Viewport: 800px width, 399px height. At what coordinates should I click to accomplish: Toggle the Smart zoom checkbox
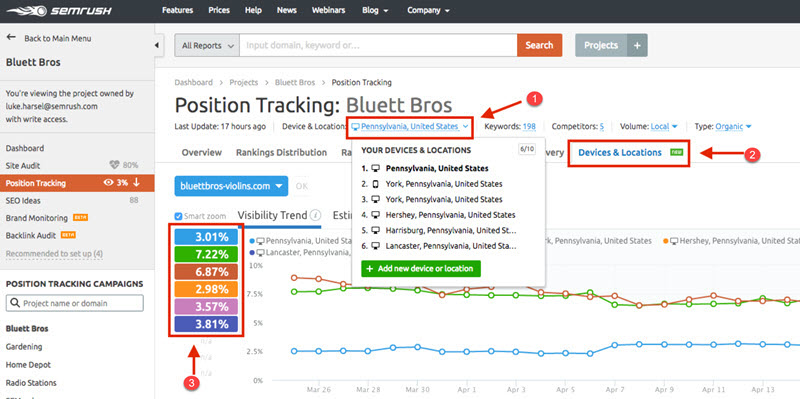tap(178, 216)
